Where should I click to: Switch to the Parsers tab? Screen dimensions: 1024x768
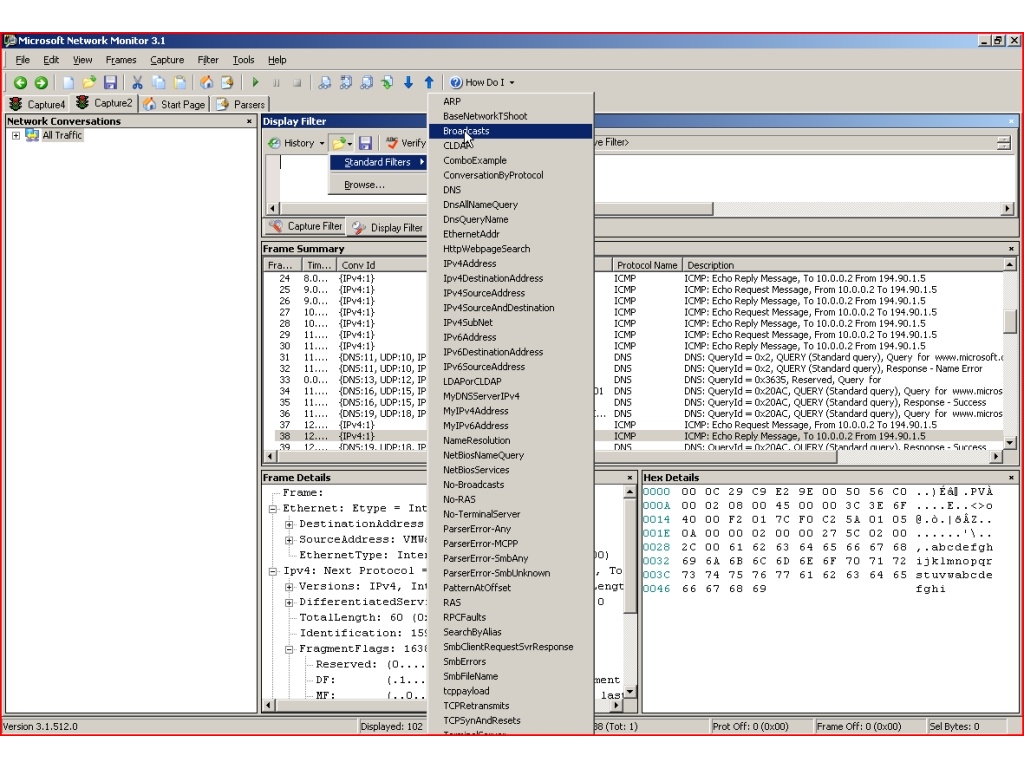[240, 104]
